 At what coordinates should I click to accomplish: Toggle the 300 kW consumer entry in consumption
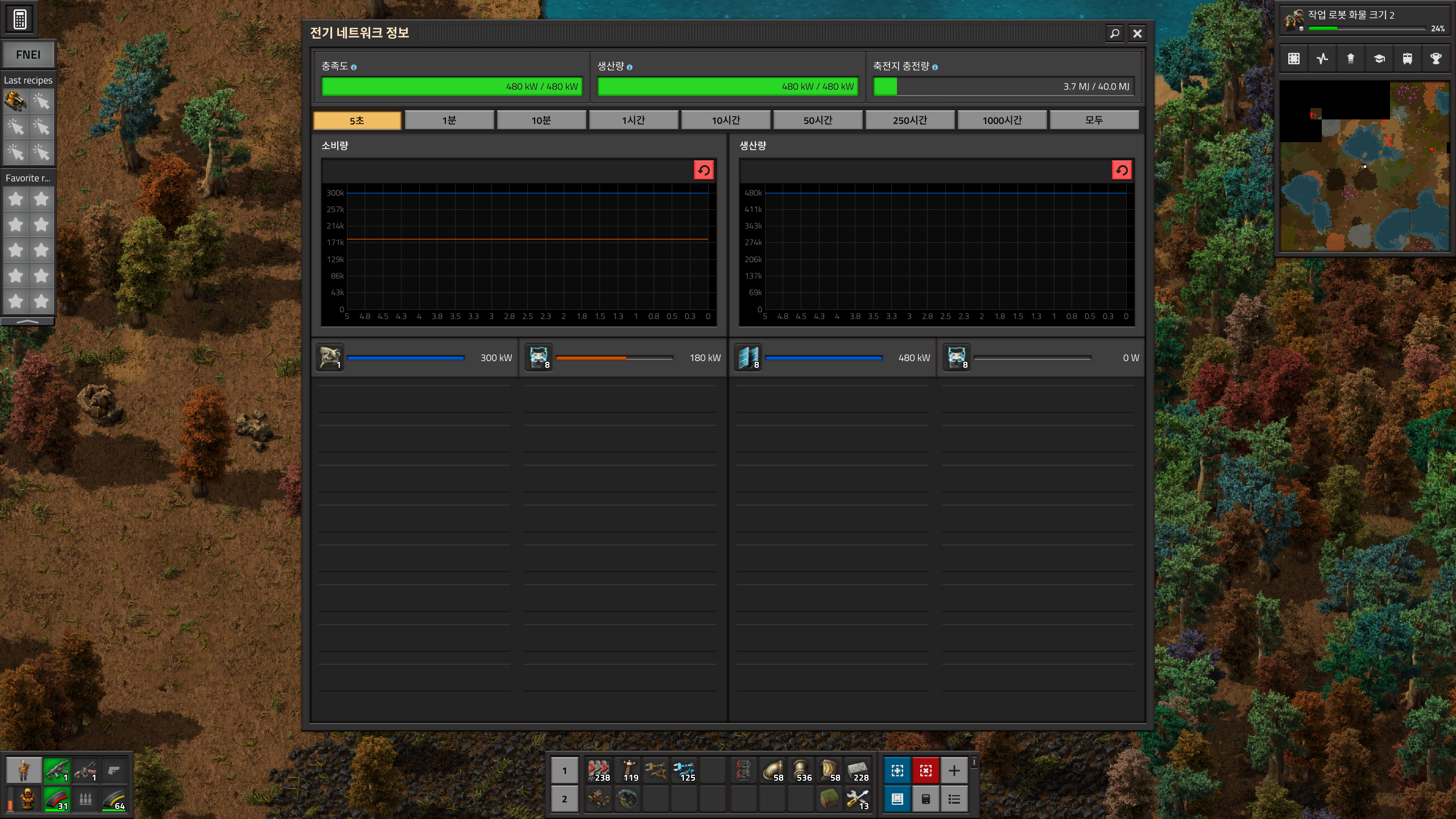pos(415,358)
